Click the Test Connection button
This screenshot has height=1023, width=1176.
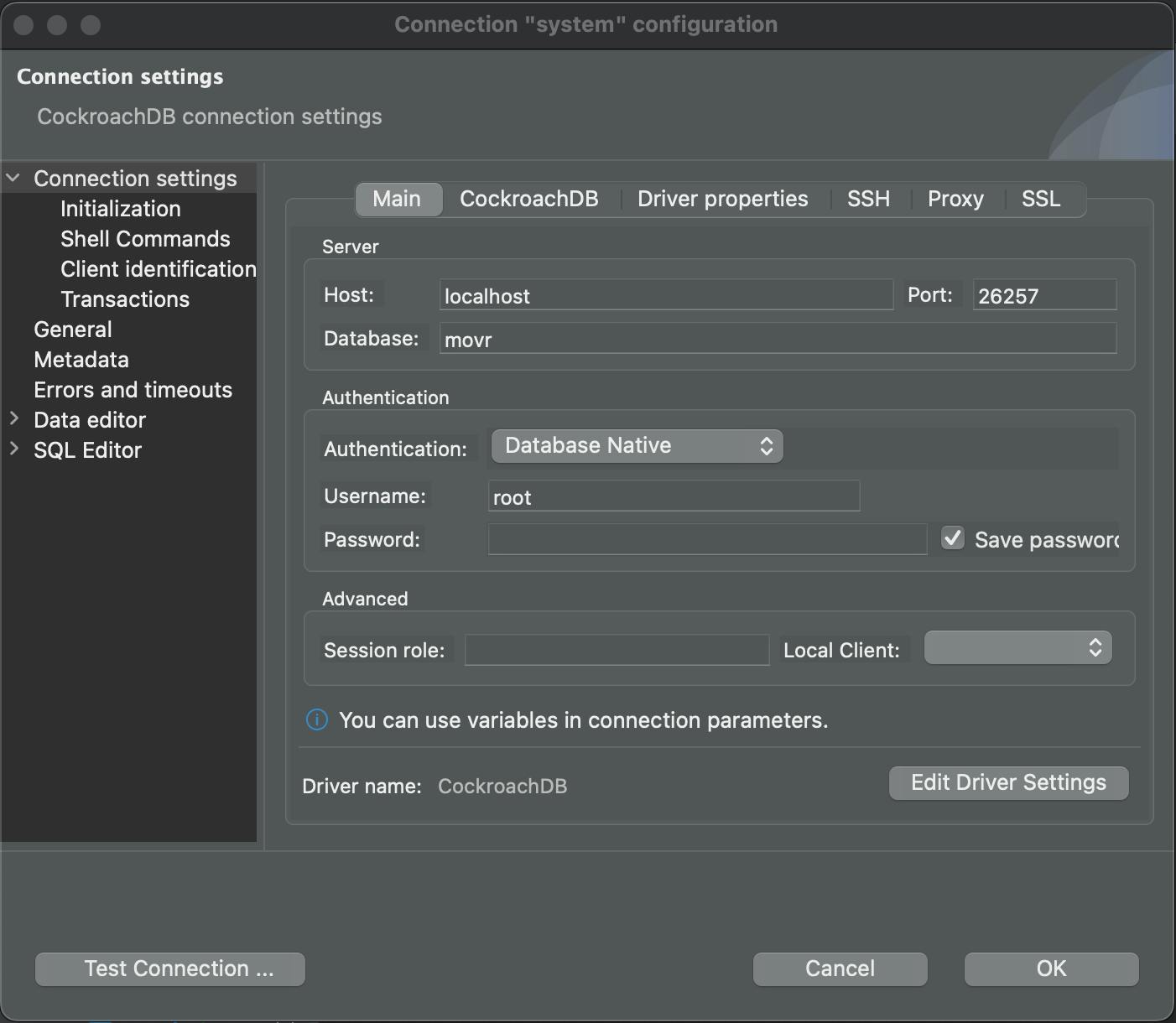[169, 968]
